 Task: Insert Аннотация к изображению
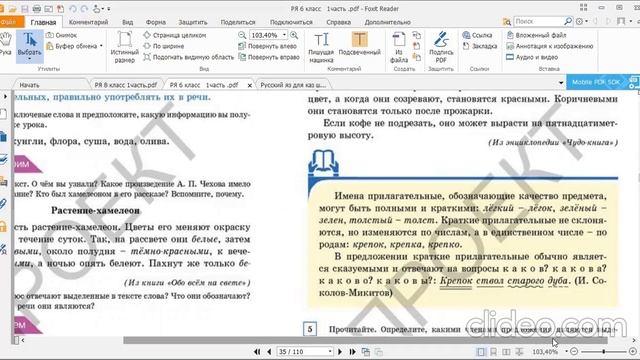549,46
